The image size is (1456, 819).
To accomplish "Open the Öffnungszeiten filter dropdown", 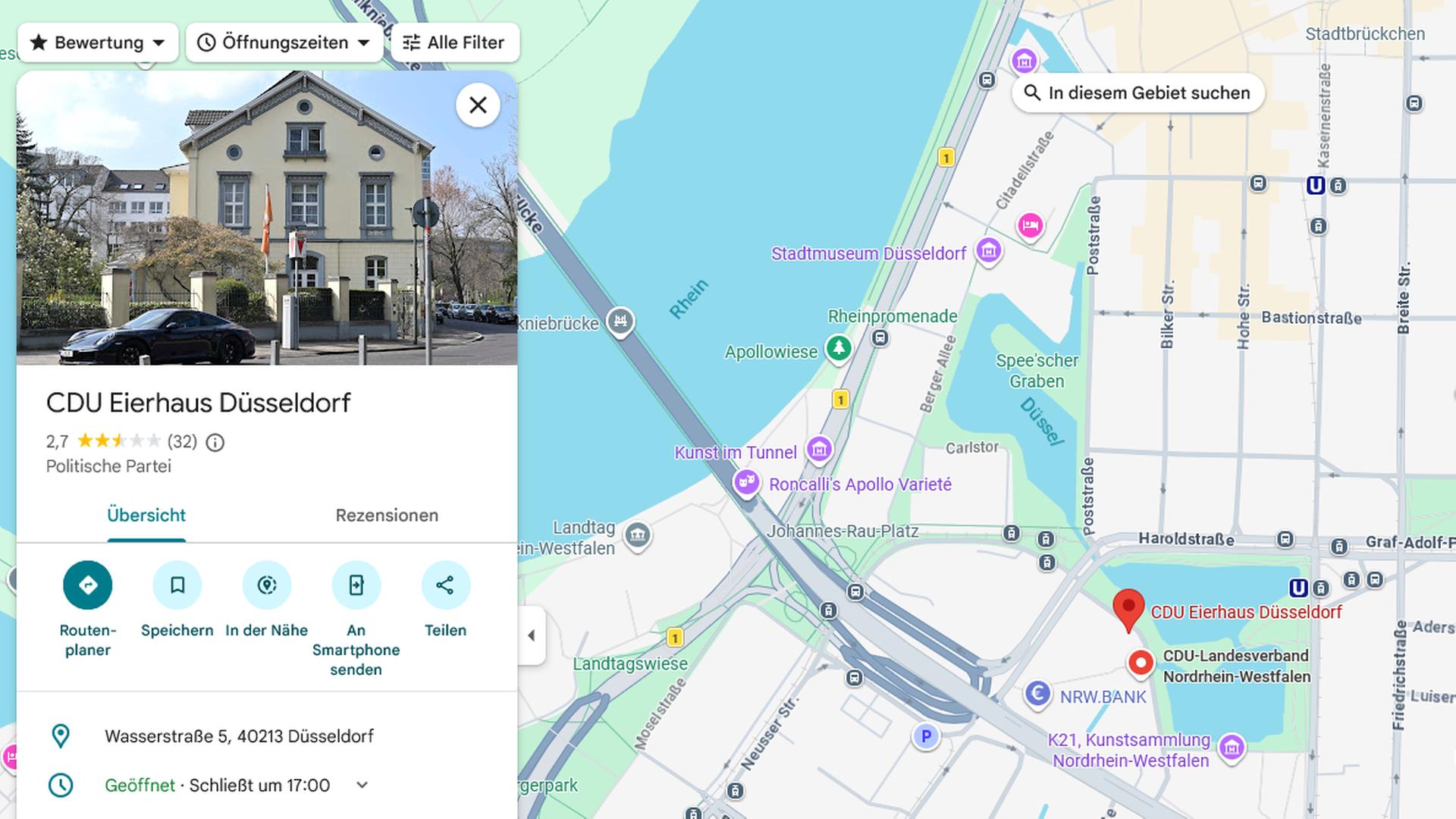I will pyautogui.click(x=284, y=42).
